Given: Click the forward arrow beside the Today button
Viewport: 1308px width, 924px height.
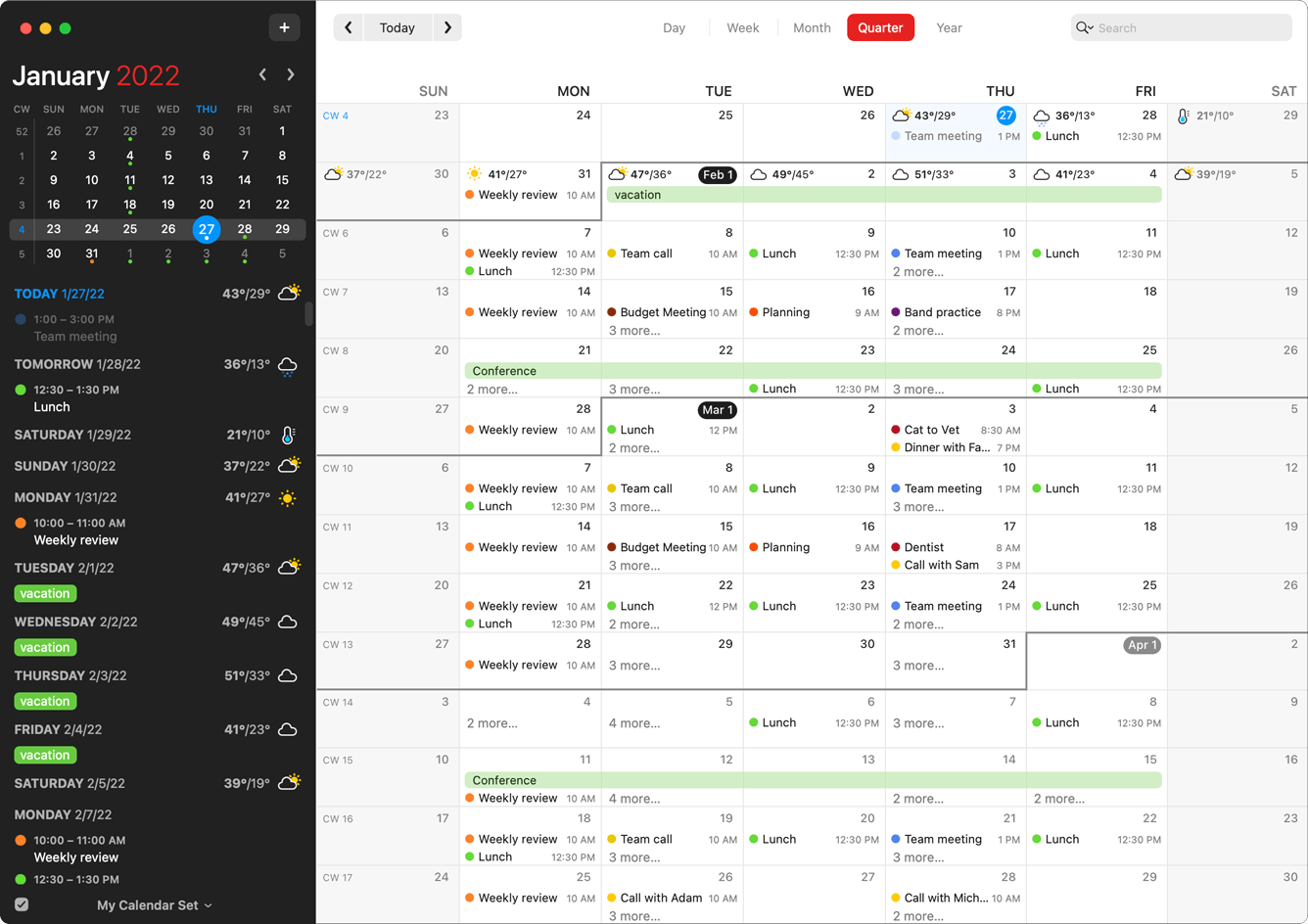Looking at the screenshot, I should point(447,27).
